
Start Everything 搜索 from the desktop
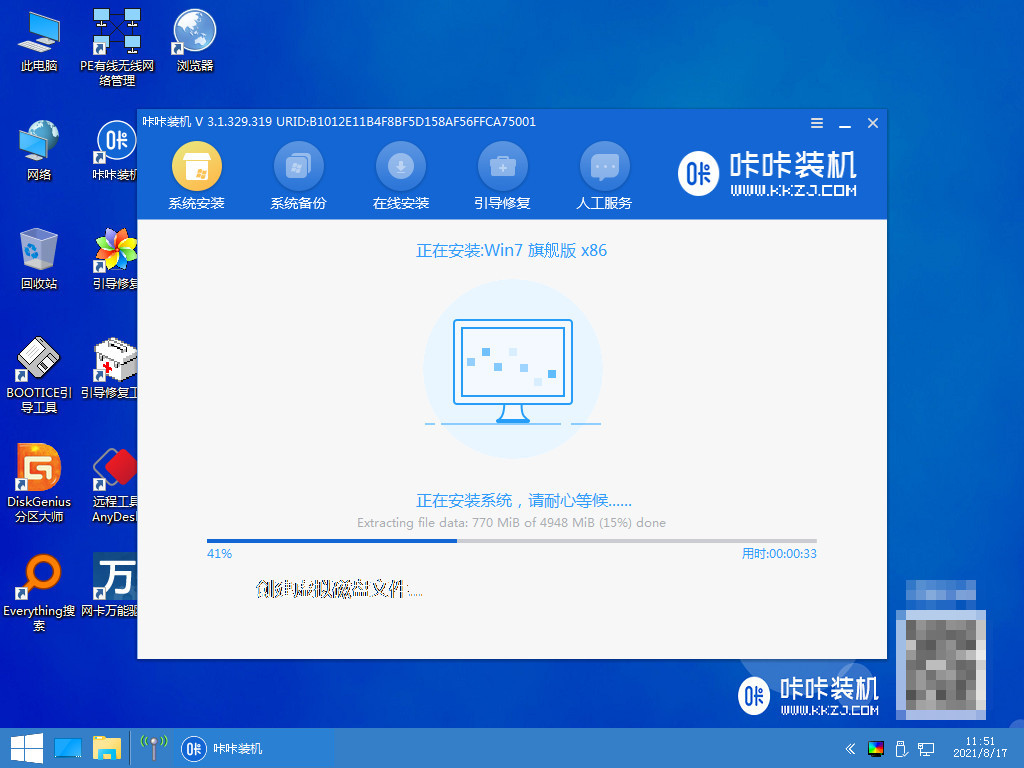click(x=38, y=590)
